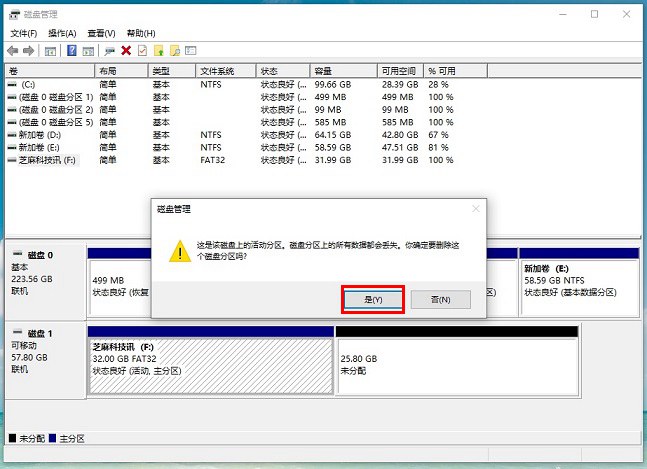Click the back arrow toolbar icon
647x469 pixels.
12,50
